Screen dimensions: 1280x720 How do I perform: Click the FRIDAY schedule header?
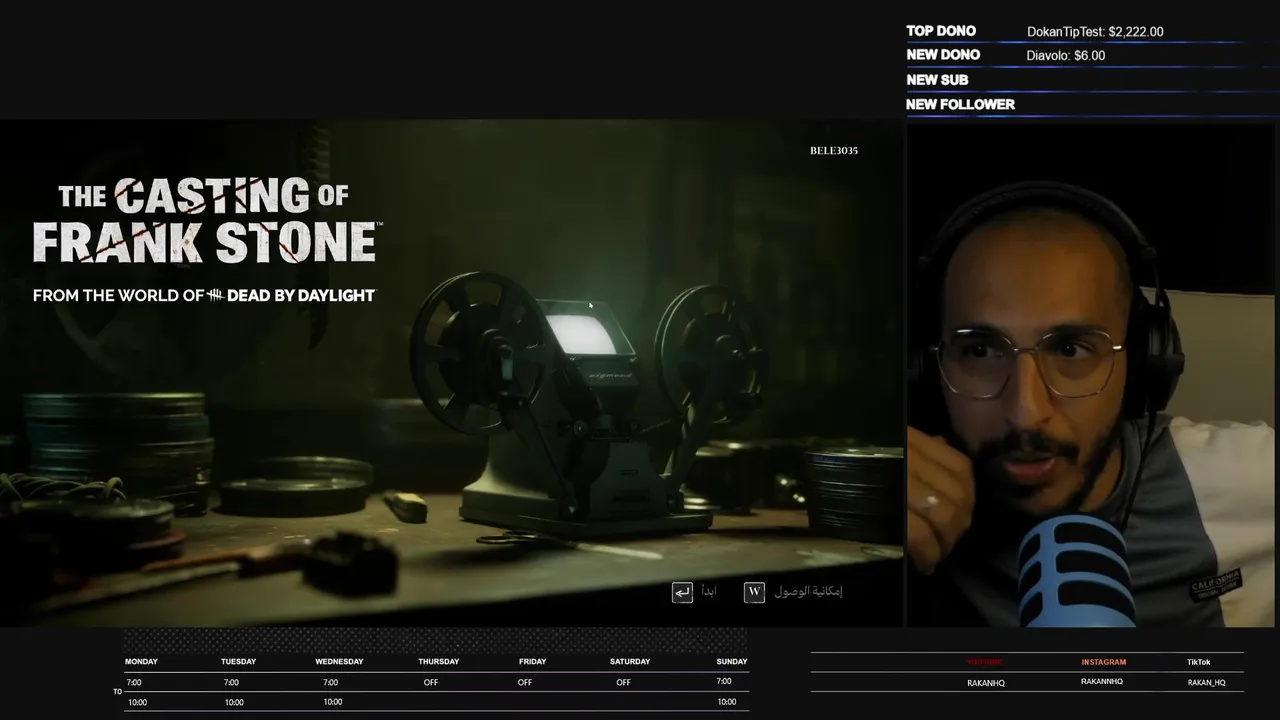(532, 661)
